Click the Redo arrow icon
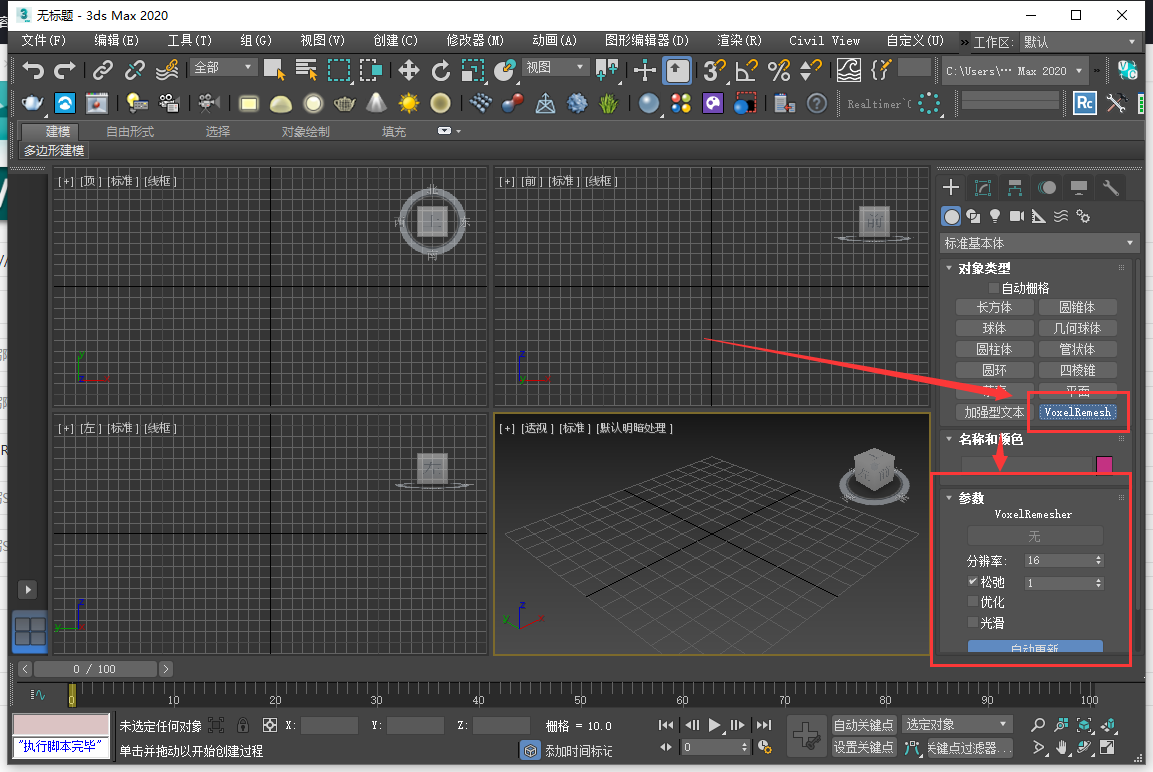1153x772 pixels. [x=65, y=71]
